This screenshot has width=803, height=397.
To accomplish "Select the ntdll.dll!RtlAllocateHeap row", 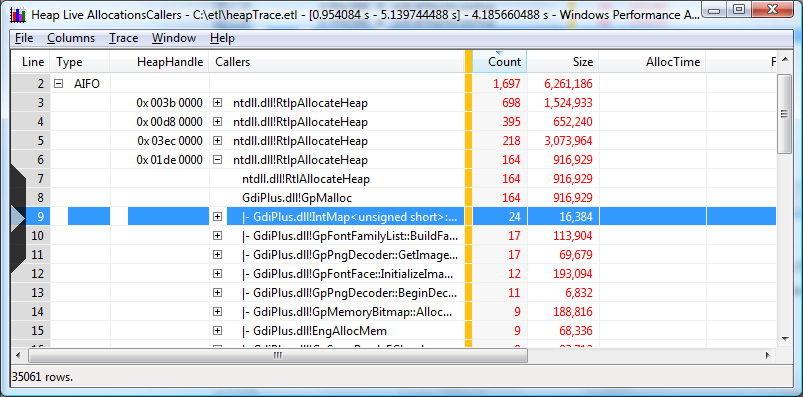I will coord(306,179).
